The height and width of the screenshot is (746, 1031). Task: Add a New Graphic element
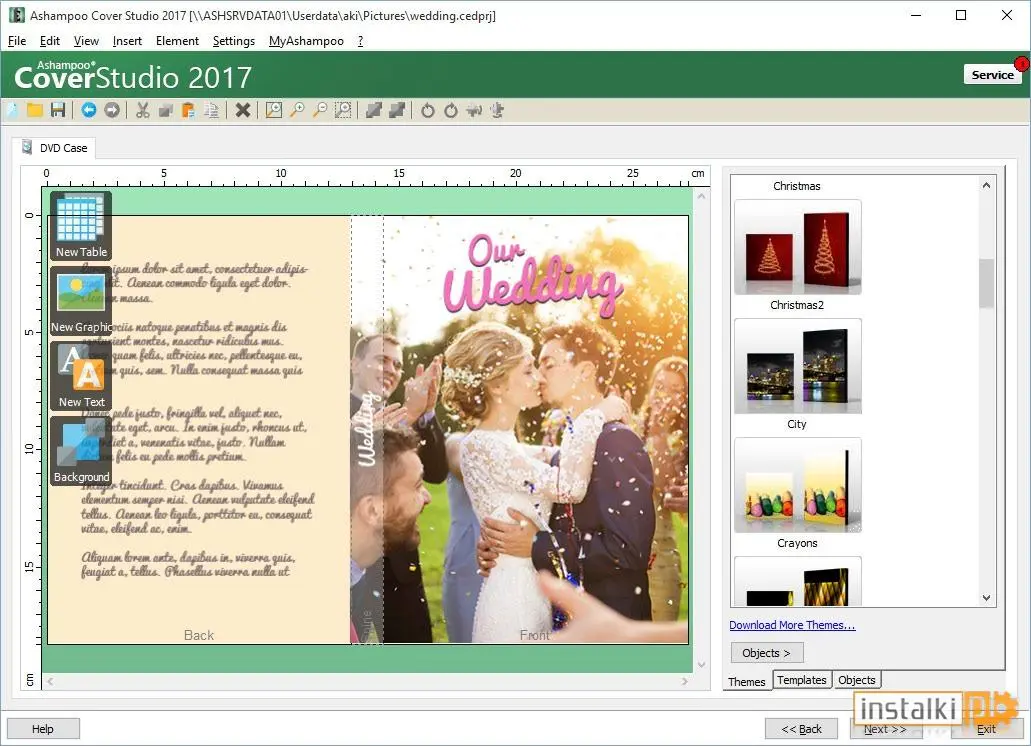click(x=81, y=301)
